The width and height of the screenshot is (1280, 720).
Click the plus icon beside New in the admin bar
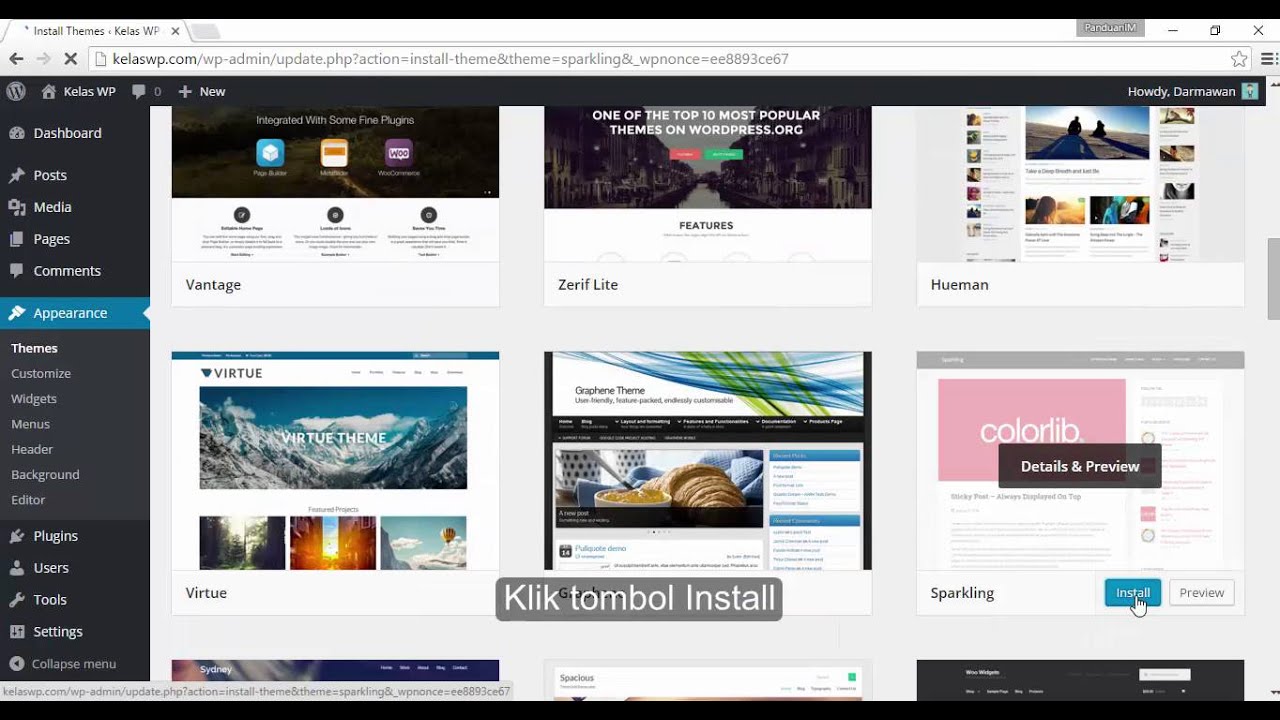point(185,91)
